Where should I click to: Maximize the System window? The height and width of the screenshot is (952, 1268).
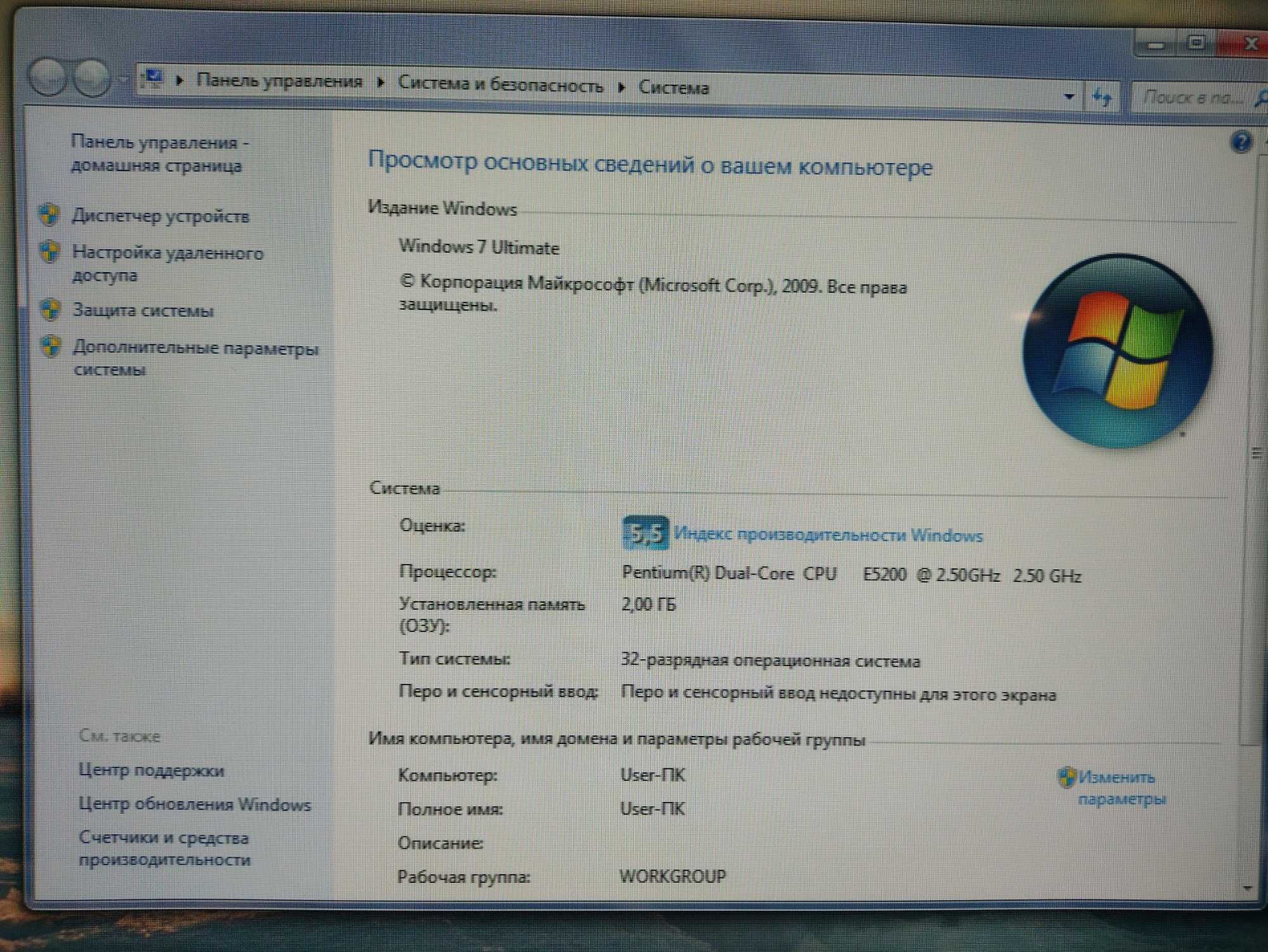[1196, 43]
